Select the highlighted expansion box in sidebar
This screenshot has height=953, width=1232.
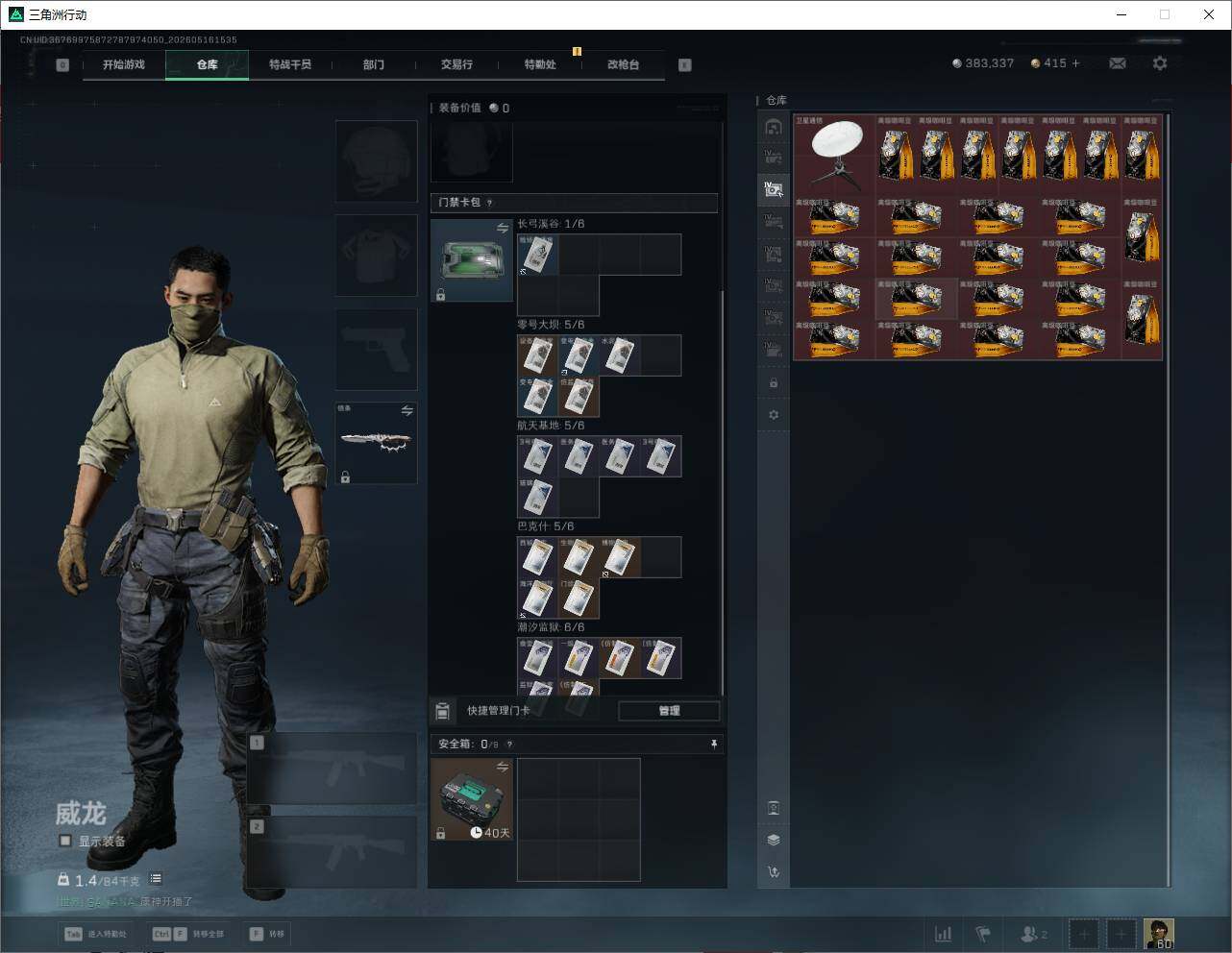pyautogui.click(x=774, y=189)
